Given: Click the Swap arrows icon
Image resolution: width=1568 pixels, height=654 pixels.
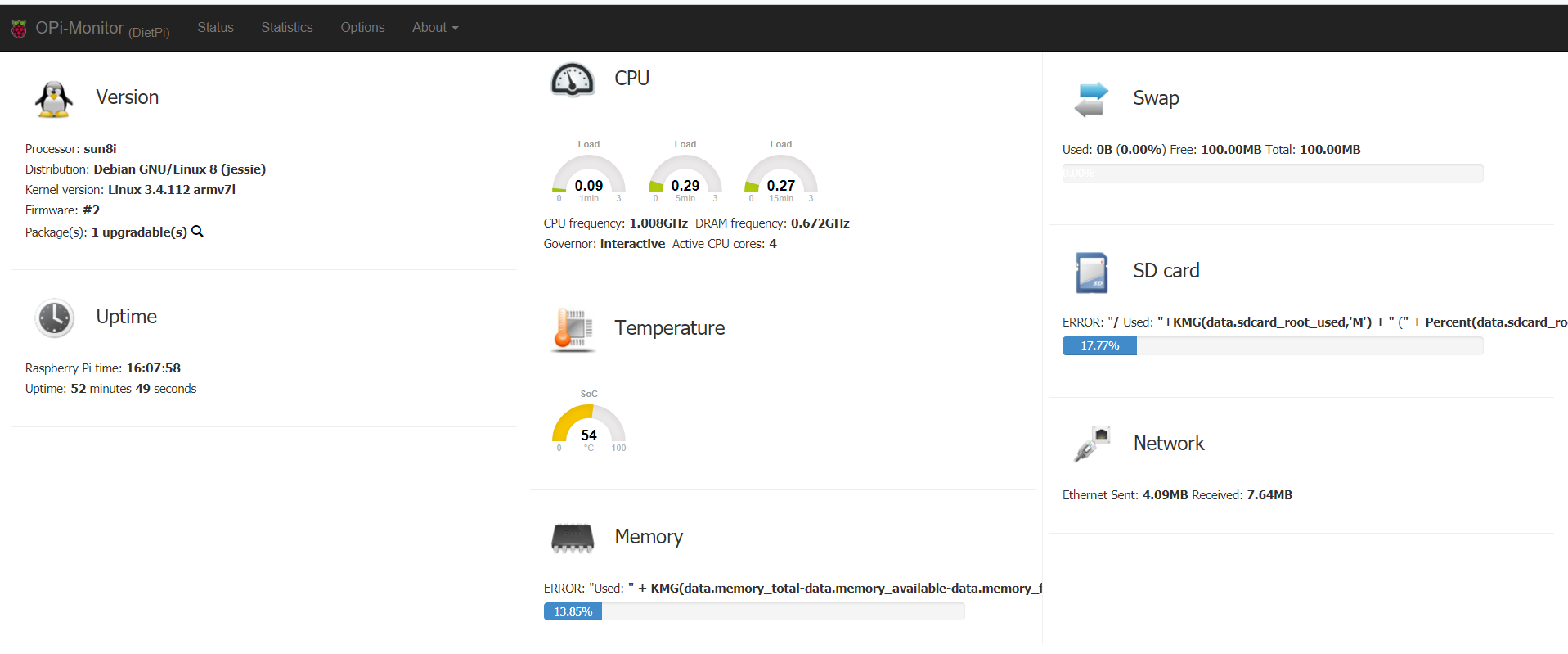Looking at the screenshot, I should [1091, 99].
